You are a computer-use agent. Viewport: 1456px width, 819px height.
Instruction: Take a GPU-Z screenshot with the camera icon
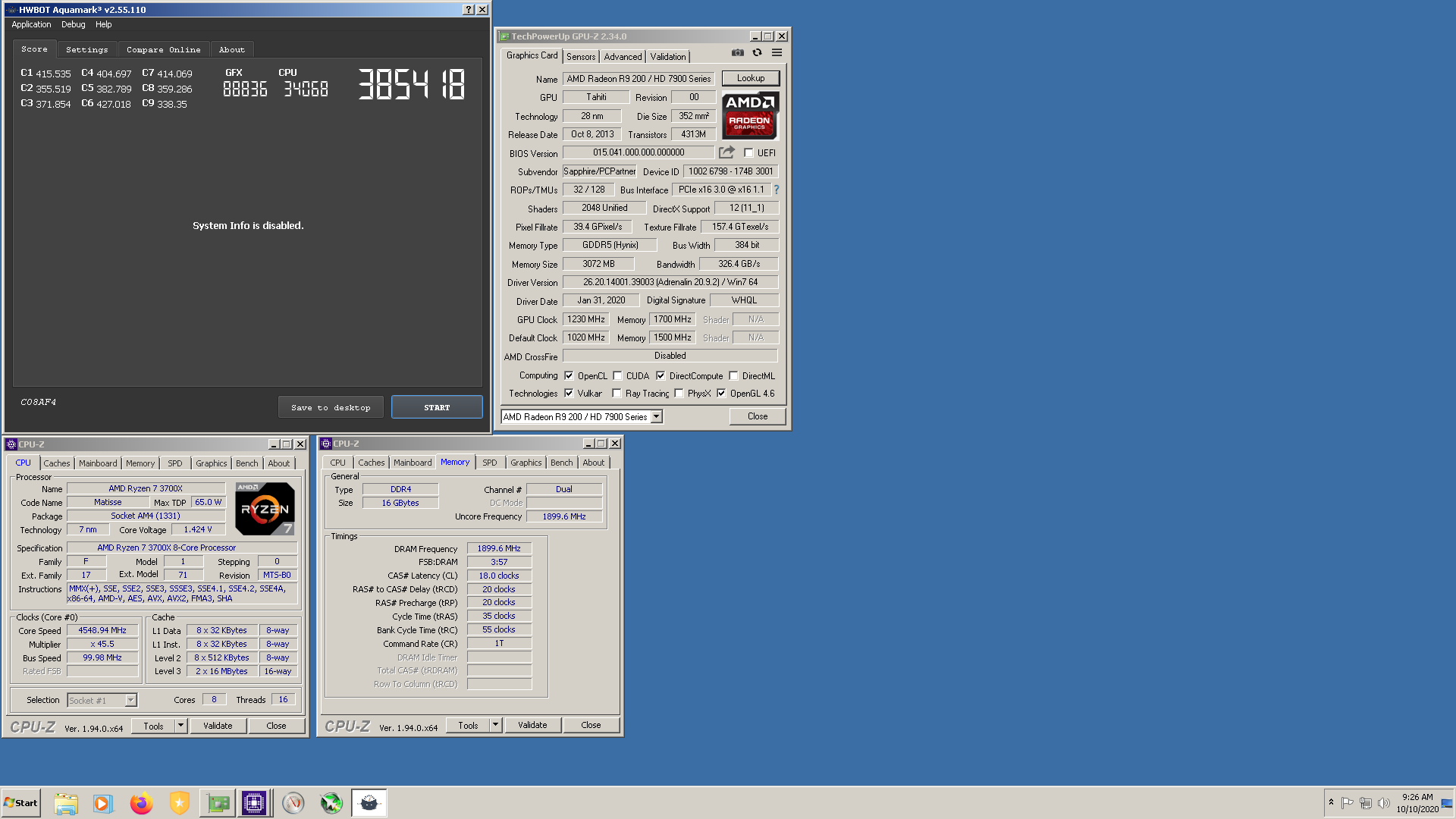pos(737,52)
